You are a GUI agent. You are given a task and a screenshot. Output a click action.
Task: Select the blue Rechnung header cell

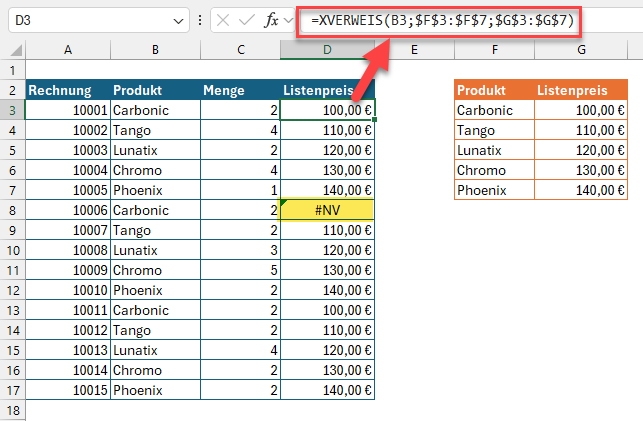pyautogui.click(x=67, y=90)
